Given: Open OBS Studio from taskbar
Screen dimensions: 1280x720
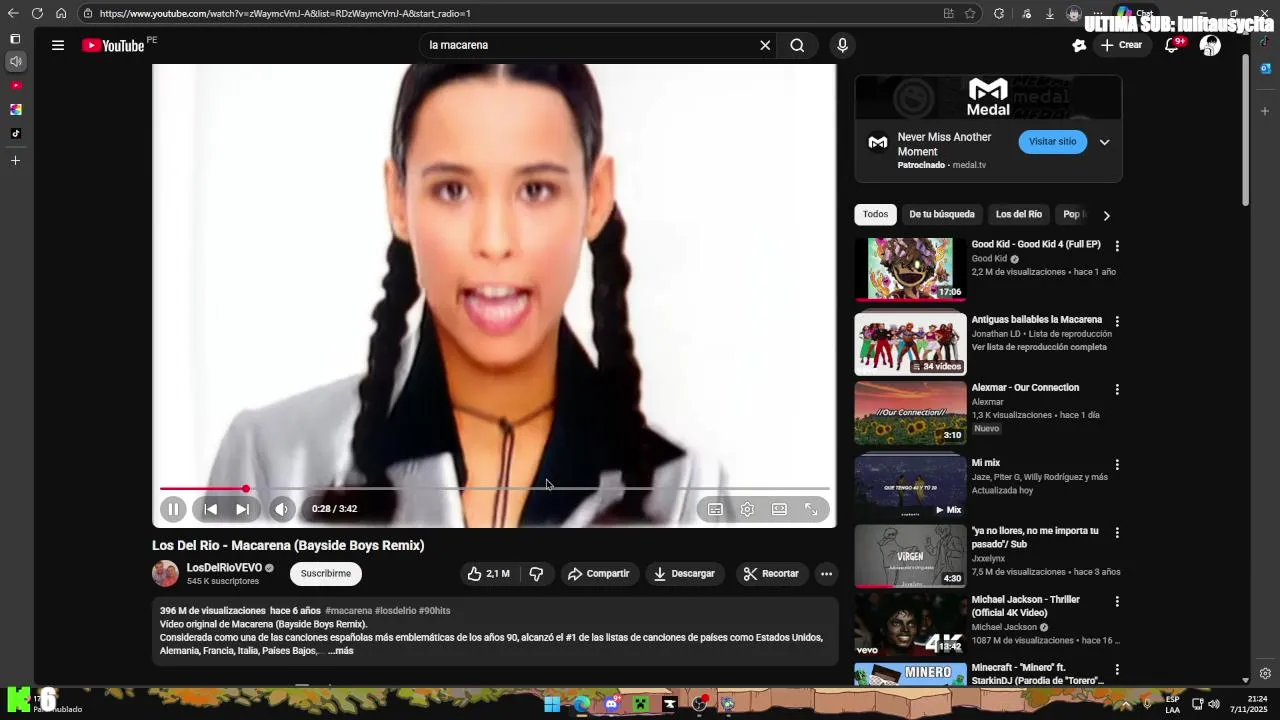Looking at the screenshot, I should pos(699,704).
